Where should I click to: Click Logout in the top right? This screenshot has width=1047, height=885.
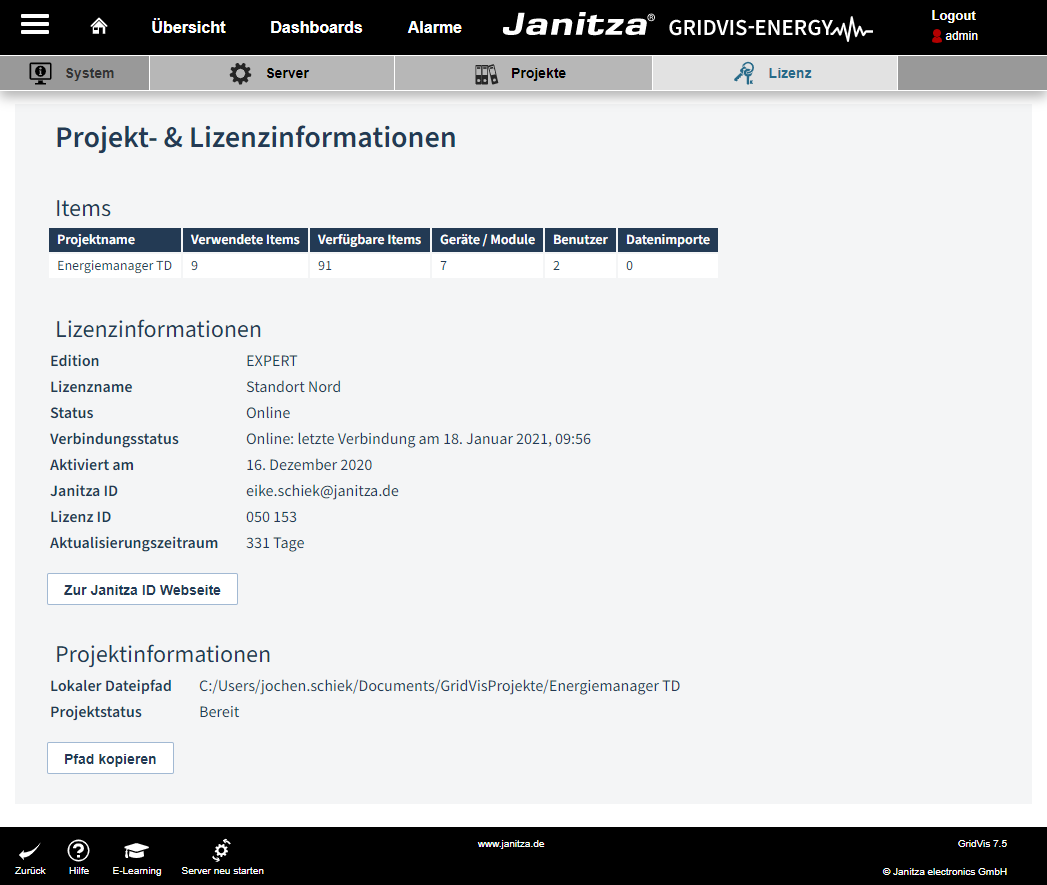[953, 15]
